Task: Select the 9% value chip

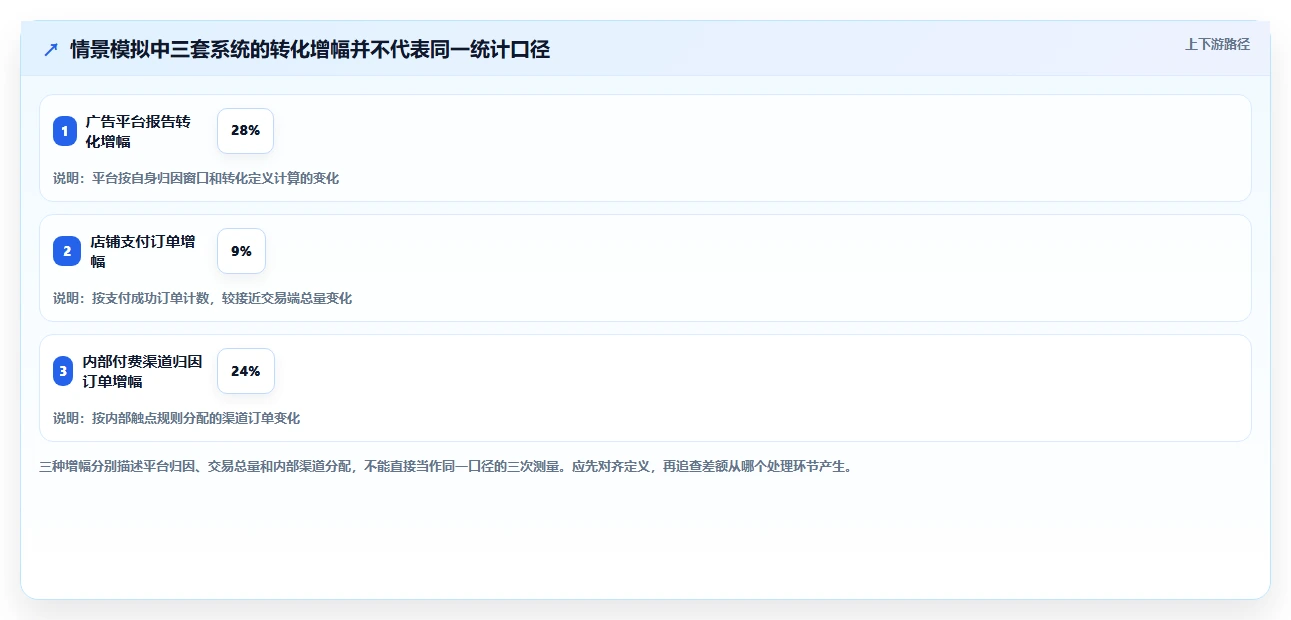Action: click(241, 251)
